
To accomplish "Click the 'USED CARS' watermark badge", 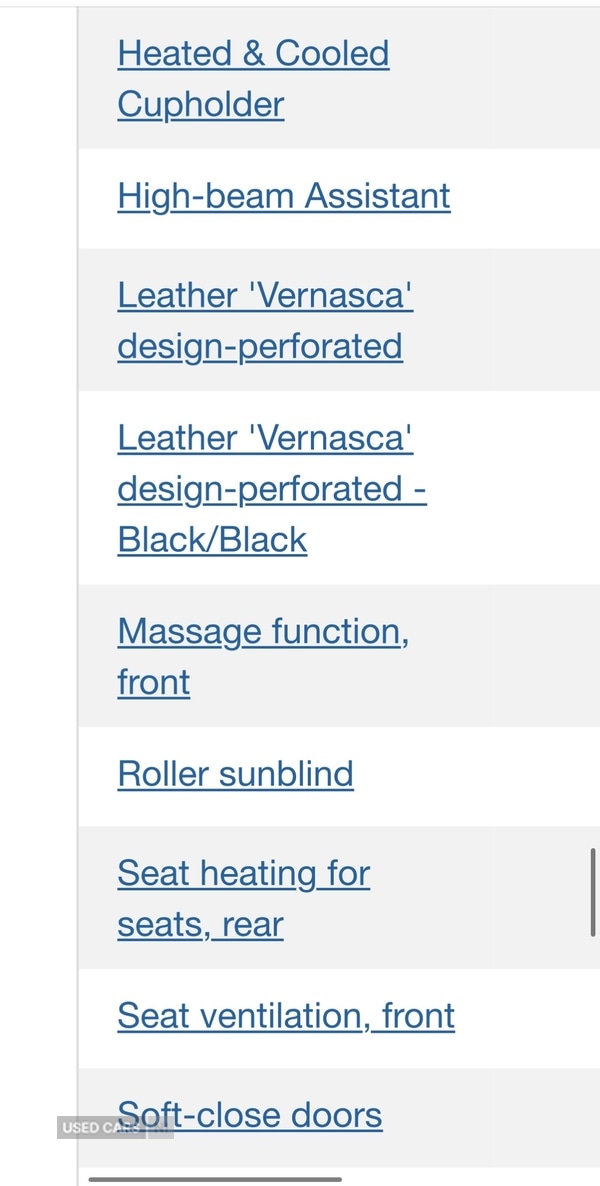I will click(100, 1128).
